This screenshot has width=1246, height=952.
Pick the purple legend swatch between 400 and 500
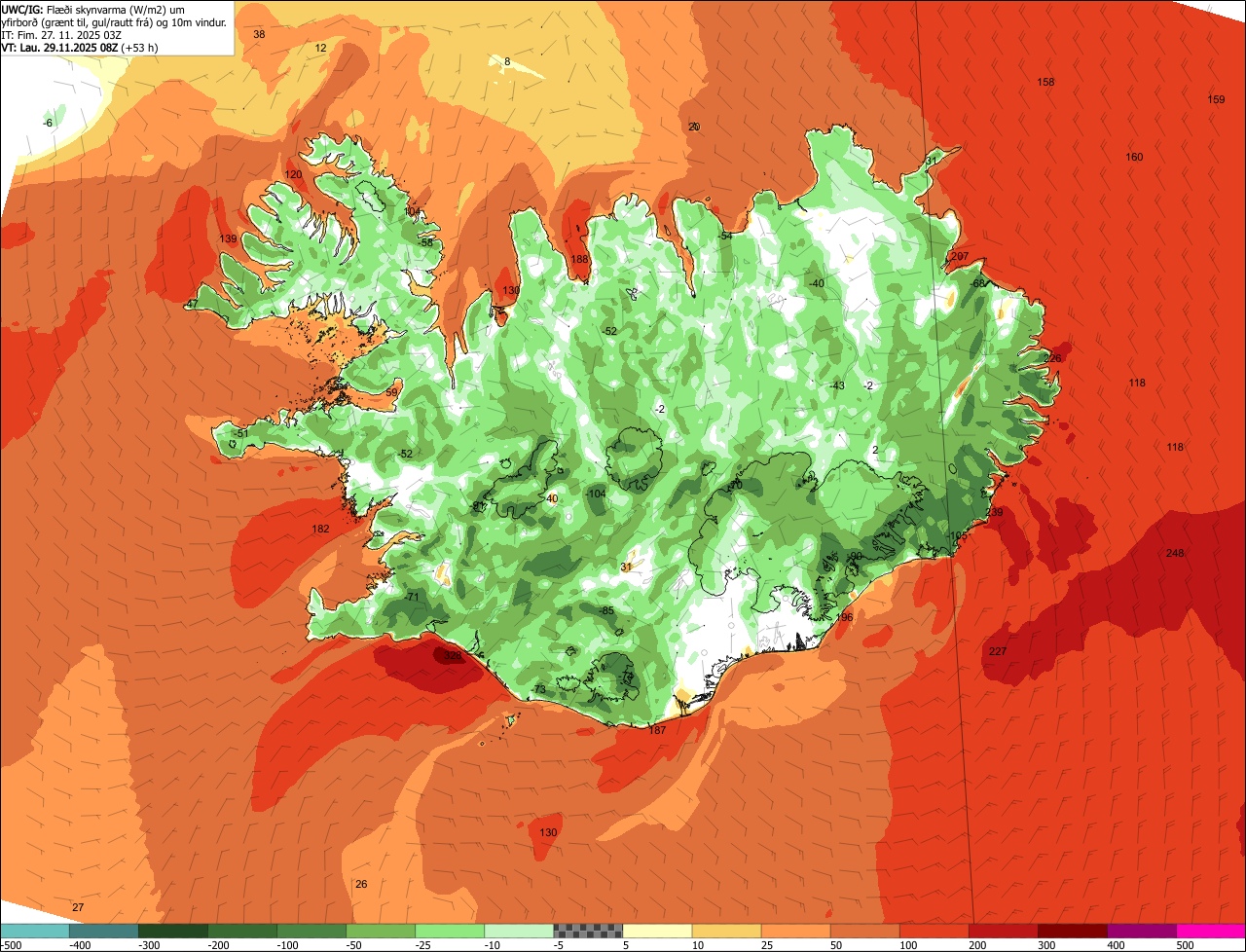[1142, 931]
